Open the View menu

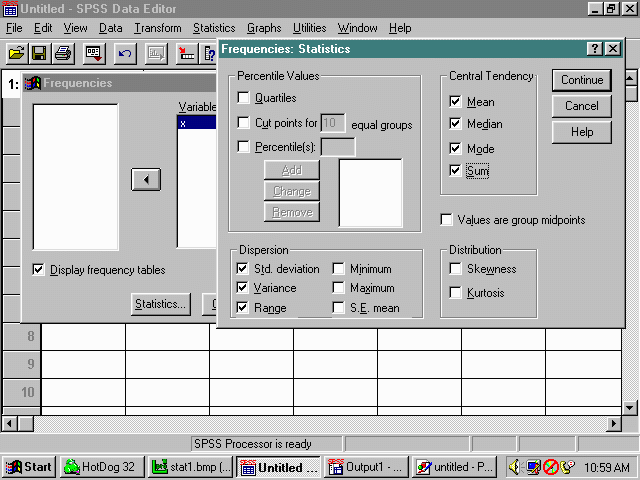[x=76, y=28]
